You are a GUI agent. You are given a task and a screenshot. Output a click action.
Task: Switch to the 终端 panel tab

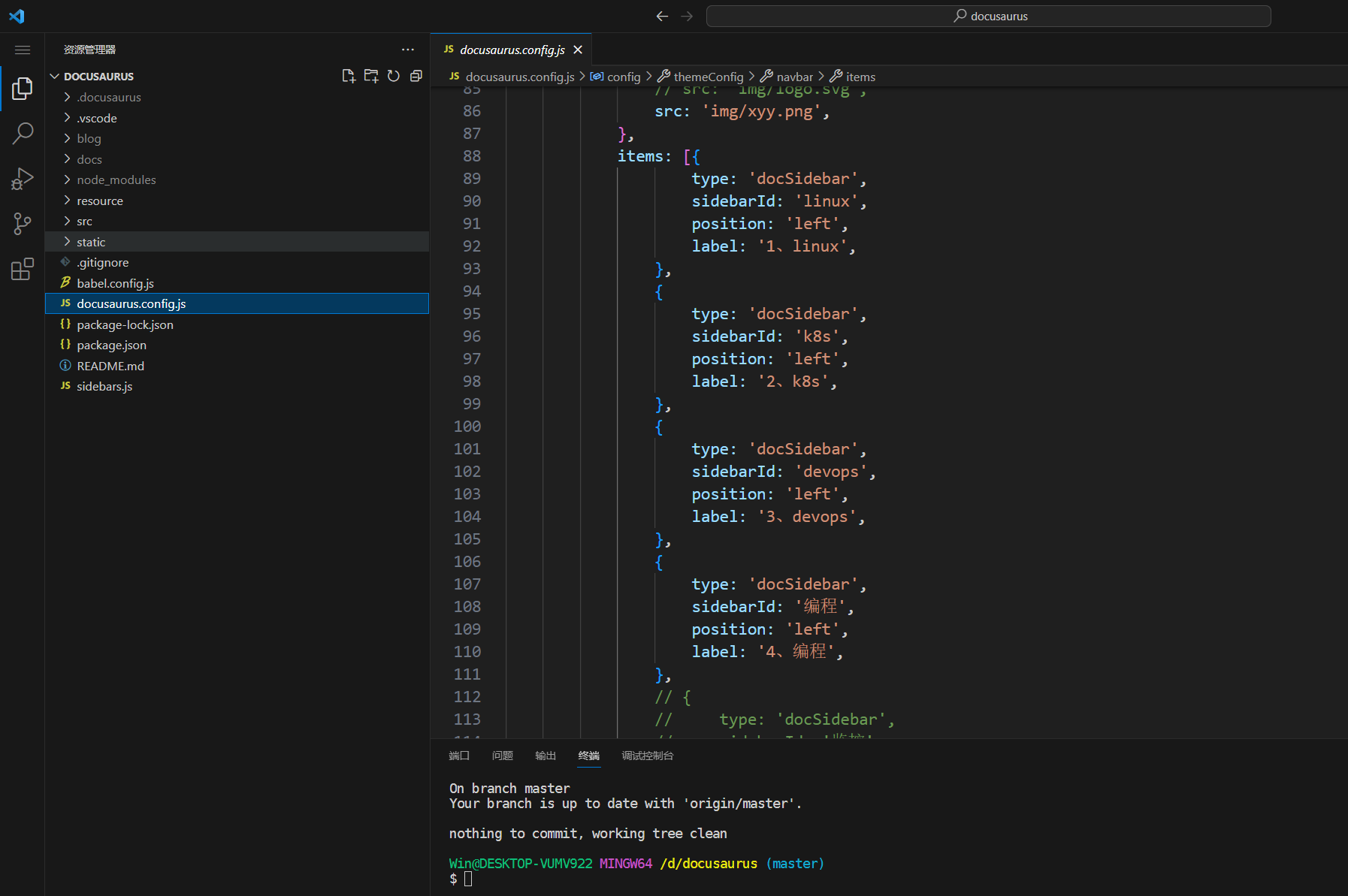click(x=589, y=756)
